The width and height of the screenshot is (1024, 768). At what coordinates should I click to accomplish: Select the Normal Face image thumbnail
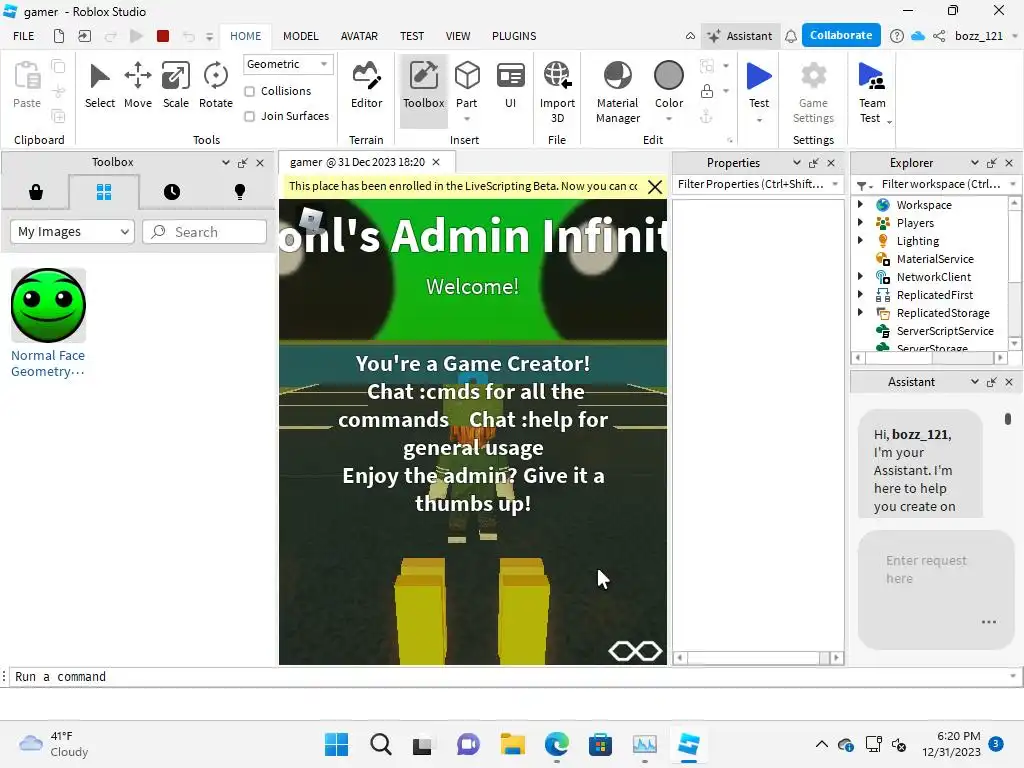[48, 305]
